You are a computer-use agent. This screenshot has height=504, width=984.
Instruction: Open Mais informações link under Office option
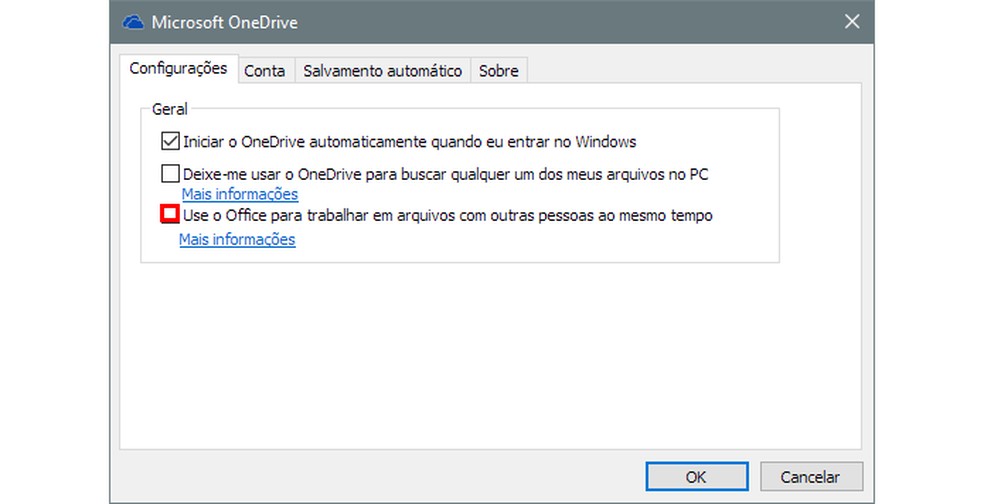coord(237,239)
